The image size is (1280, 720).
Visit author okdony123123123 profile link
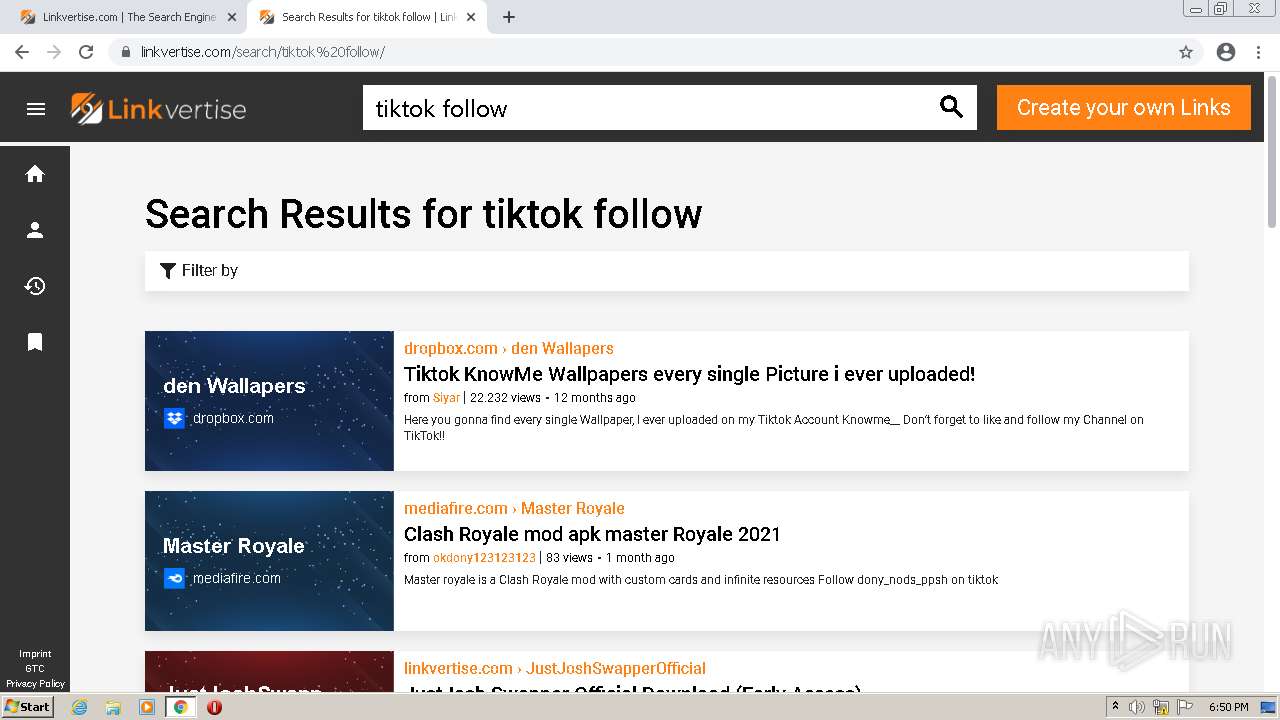pyautogui.click(x=484, y=558)
